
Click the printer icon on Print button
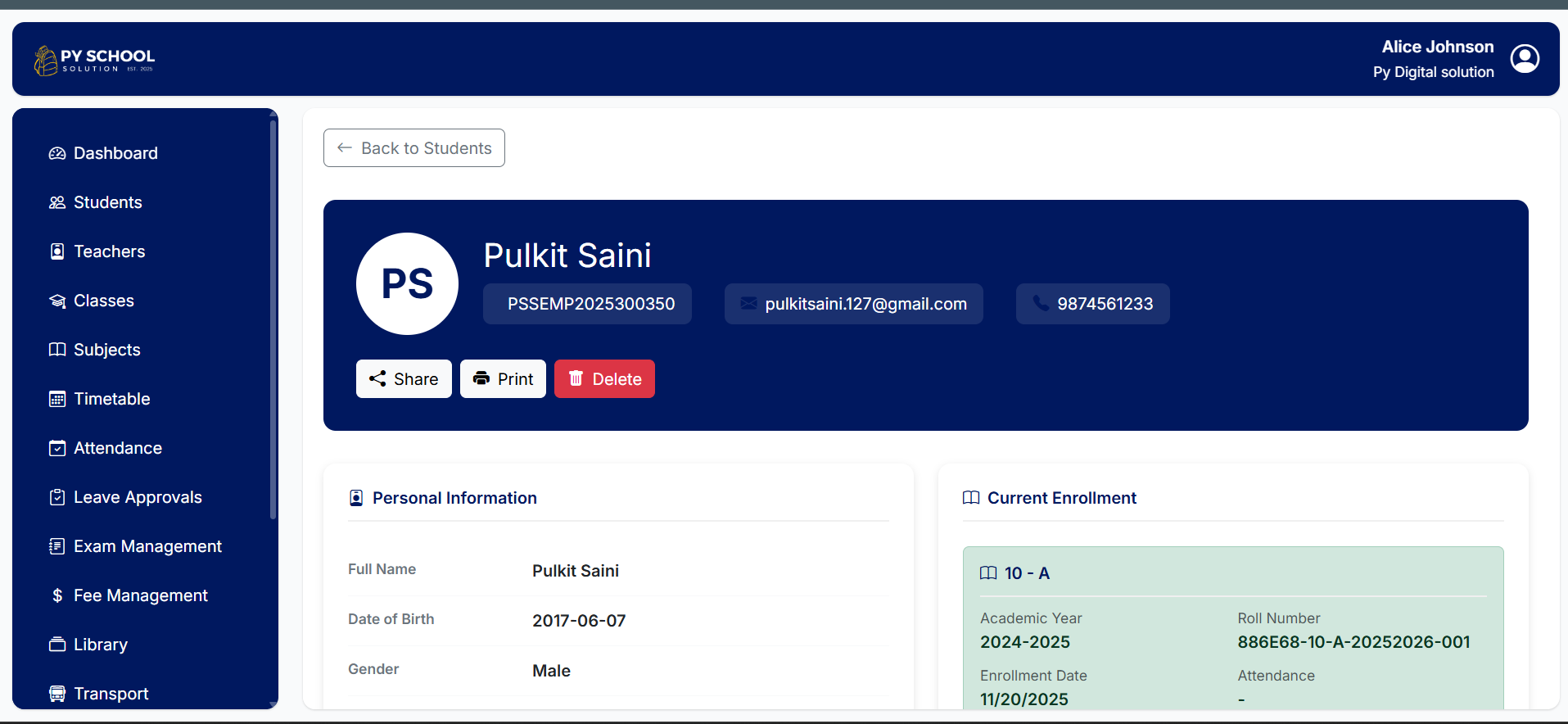pos(481,378)
